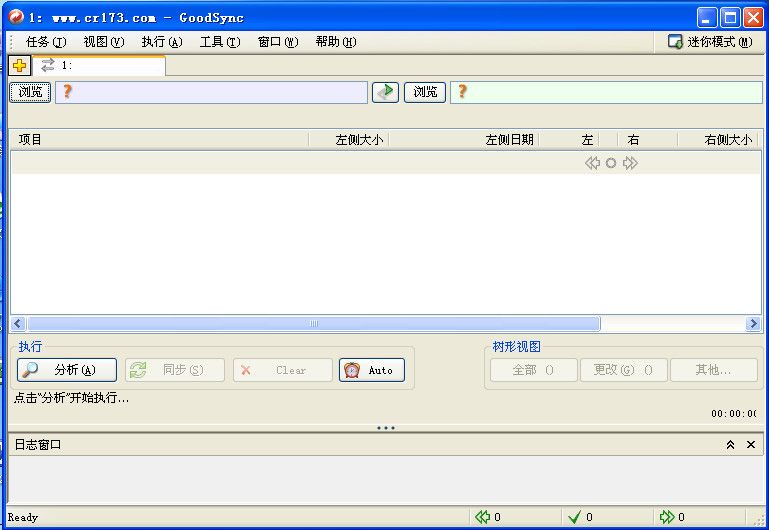Switch to 迷你模式 mini mode
Screen dimensions: 769x530
click(x=710, y=42)
